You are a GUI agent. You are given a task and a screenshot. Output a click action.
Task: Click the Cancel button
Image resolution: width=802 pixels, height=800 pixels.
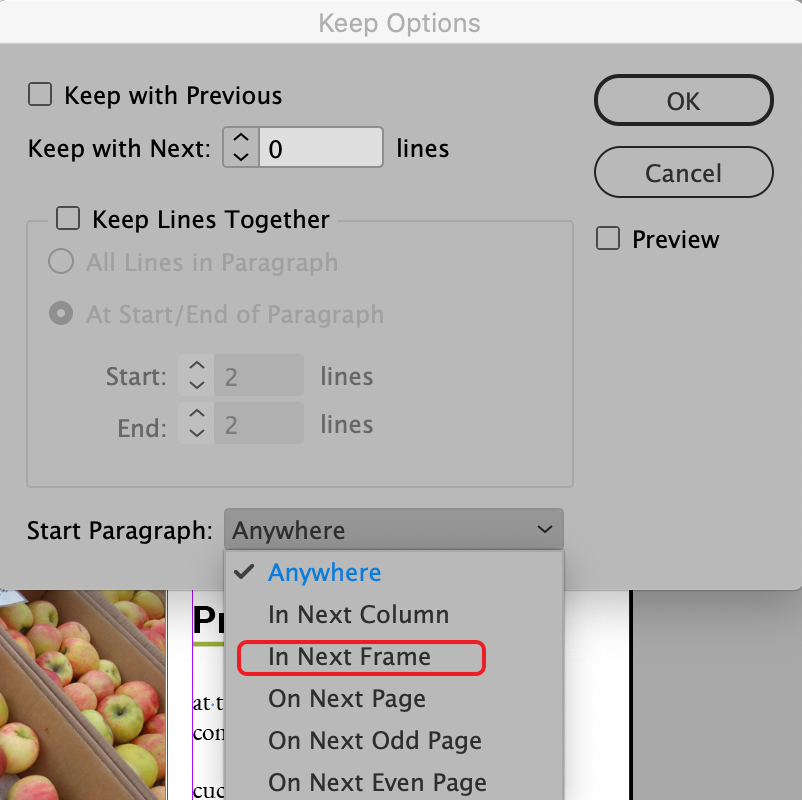click(x=683, y=173)
